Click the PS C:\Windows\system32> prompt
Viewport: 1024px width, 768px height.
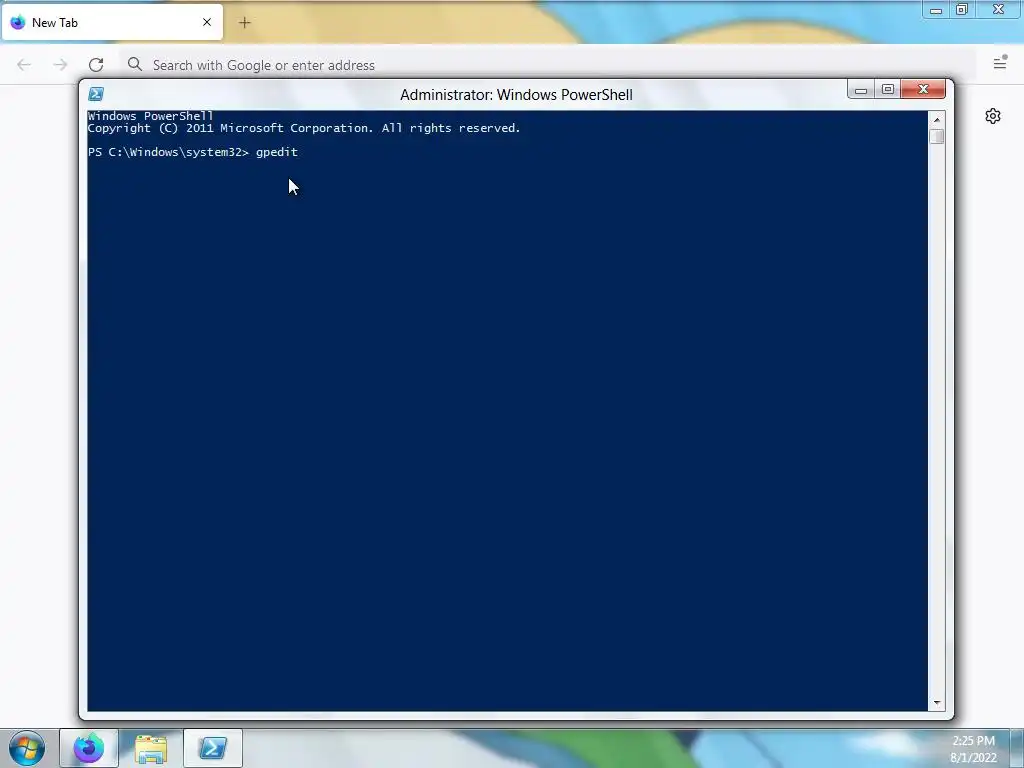[168, 152]
